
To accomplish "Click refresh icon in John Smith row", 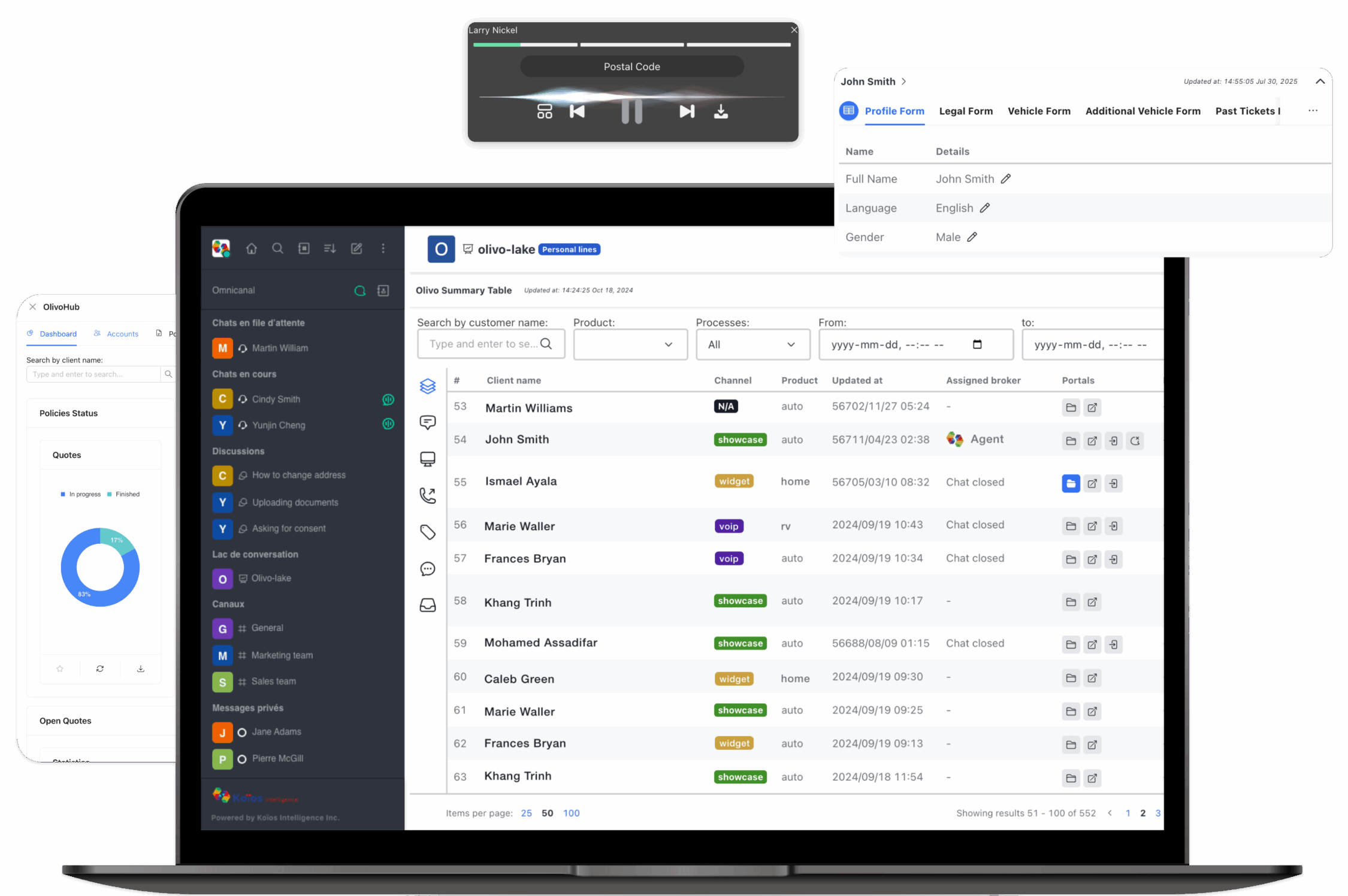I will coord(1135,441).
